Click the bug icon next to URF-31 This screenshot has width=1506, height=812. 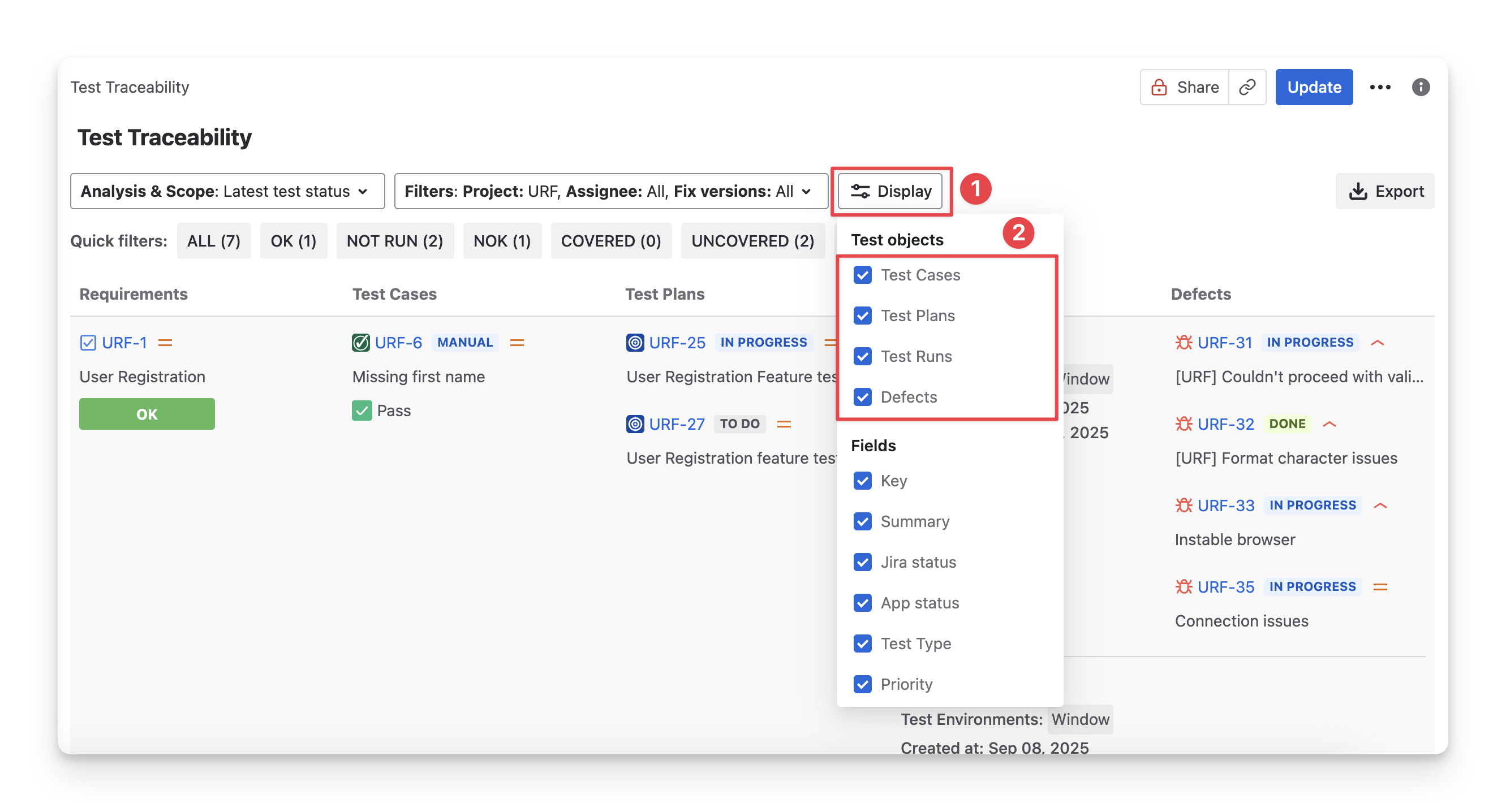tap(1184, 342)
